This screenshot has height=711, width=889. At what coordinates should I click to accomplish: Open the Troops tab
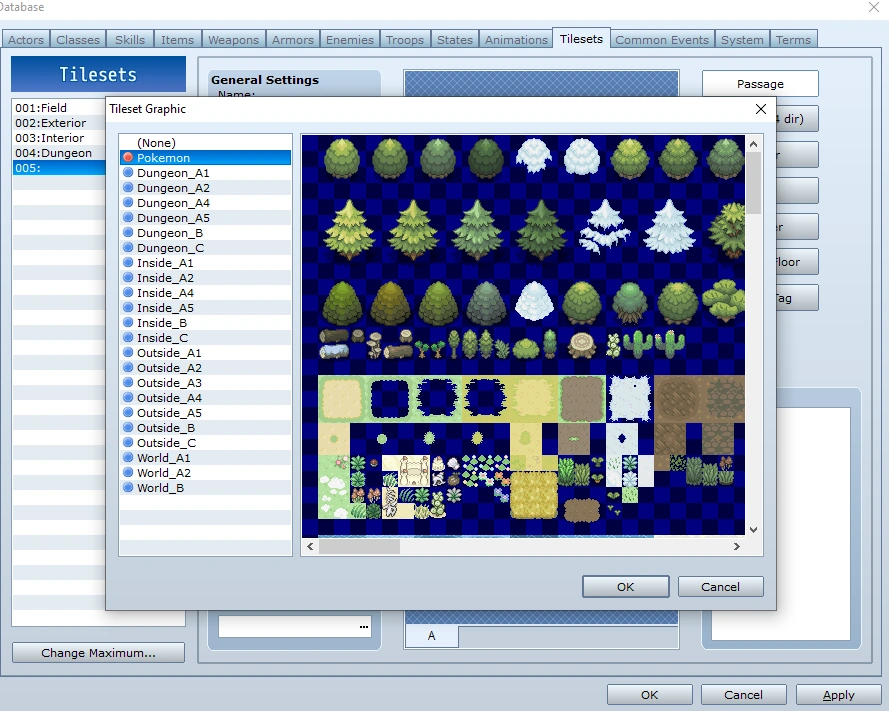coord(405,40)
